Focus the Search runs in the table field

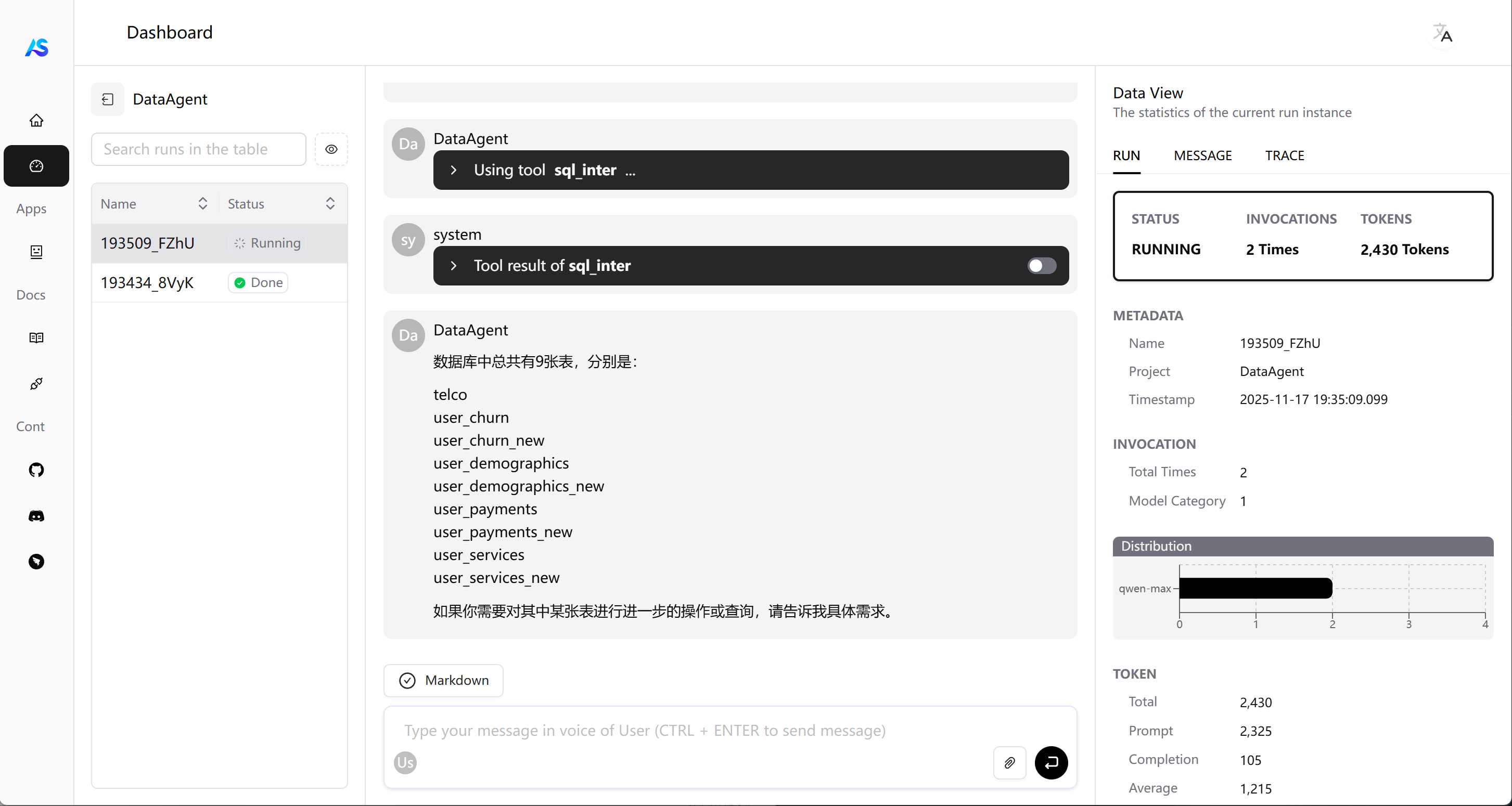(198, 150)
